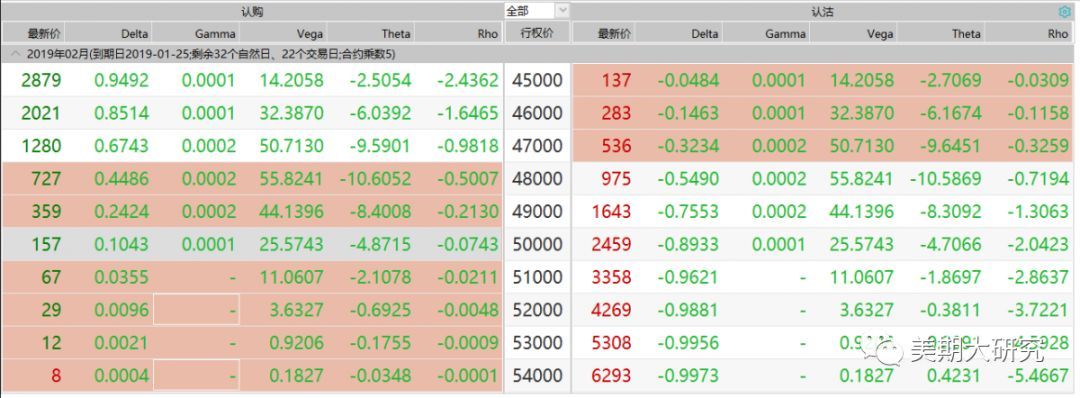Viewport: 1080px width, 398px height.
Task: Select the 全部 combo box field
Action: pyautogui.click(x=537, y=11)
